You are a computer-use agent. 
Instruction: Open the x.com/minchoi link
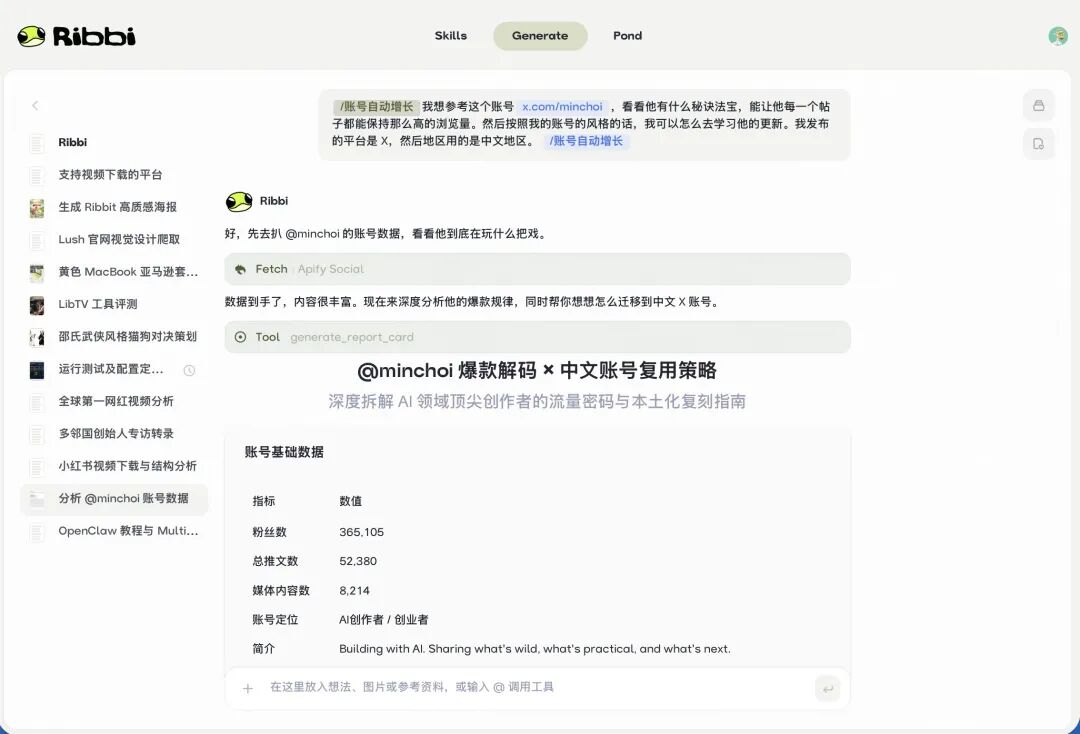[561, 106]
